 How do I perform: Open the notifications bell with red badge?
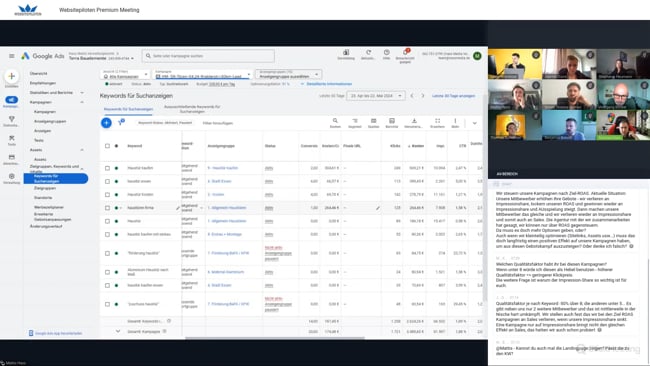[405, 53]
